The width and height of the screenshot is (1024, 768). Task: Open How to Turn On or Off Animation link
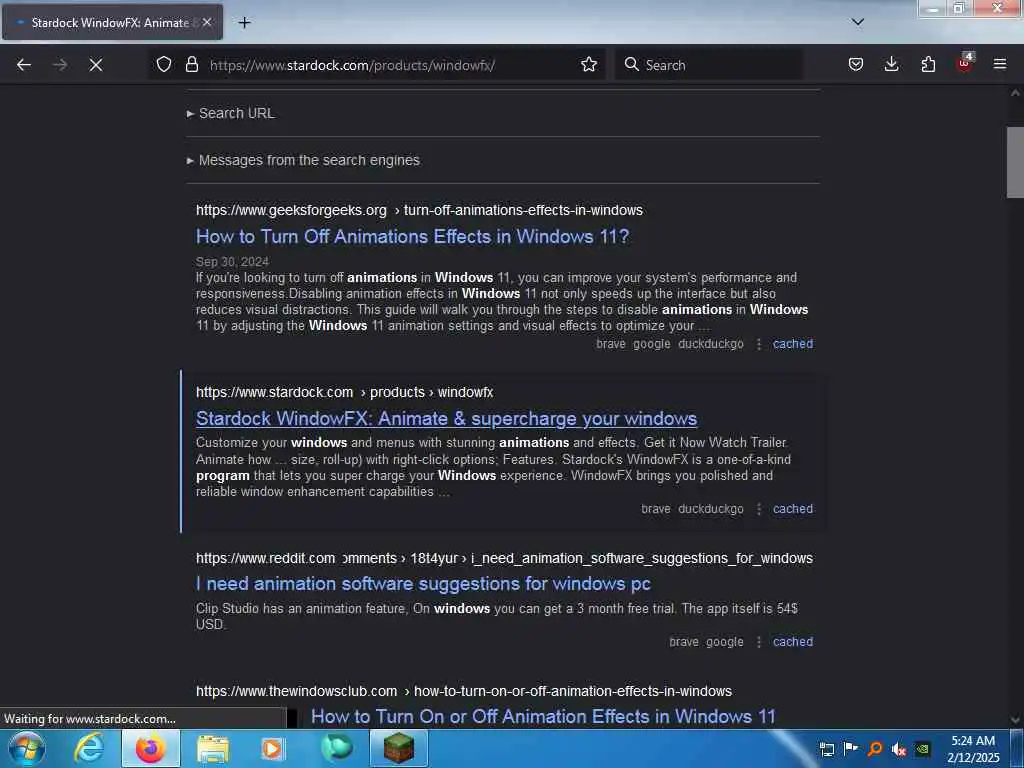543,716
